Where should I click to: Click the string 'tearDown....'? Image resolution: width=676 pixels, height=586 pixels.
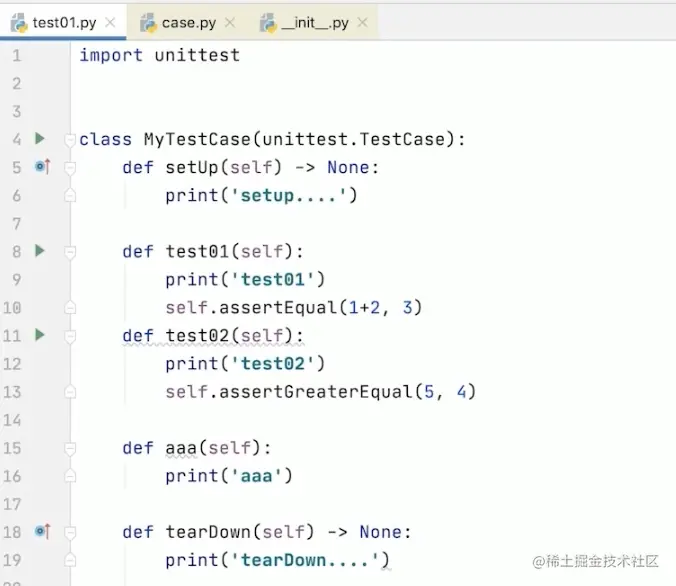click(305, 560)
